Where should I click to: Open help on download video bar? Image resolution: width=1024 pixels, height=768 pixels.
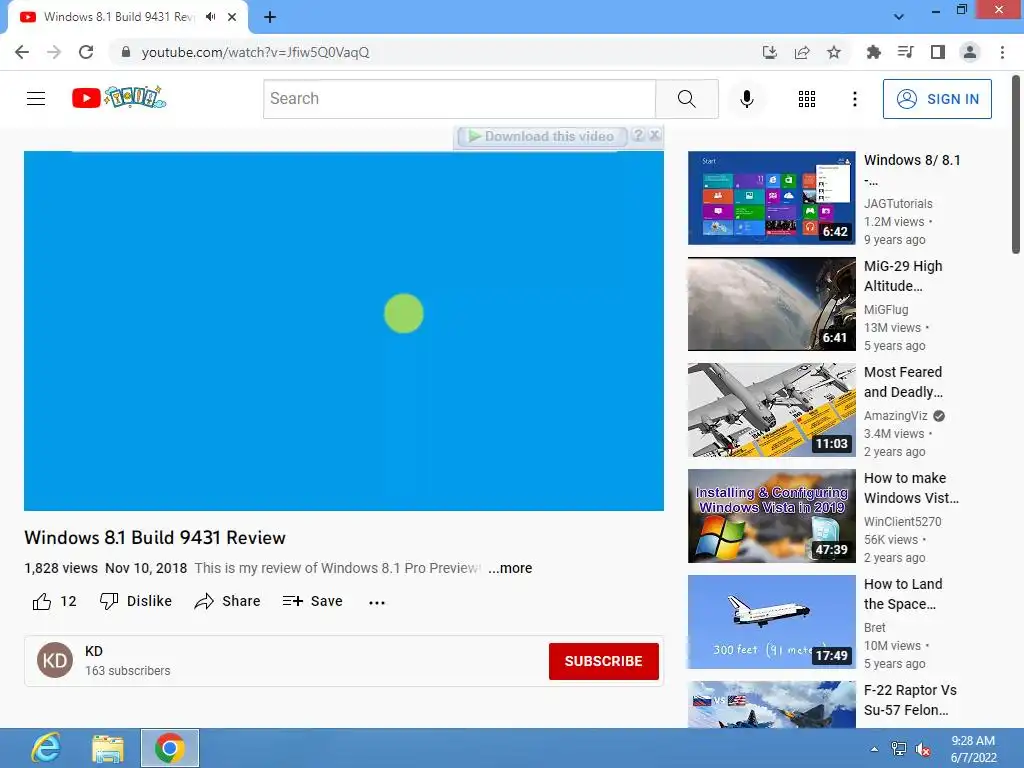639,135
